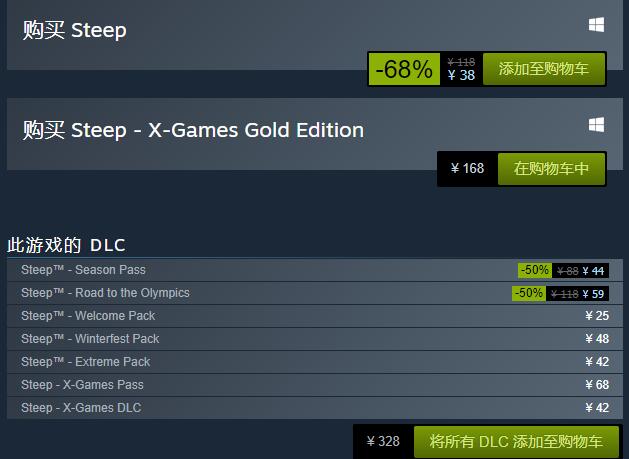Add Steep to cart (添加至购物车)
Screen dimensions: 629x459
(543, 69)
